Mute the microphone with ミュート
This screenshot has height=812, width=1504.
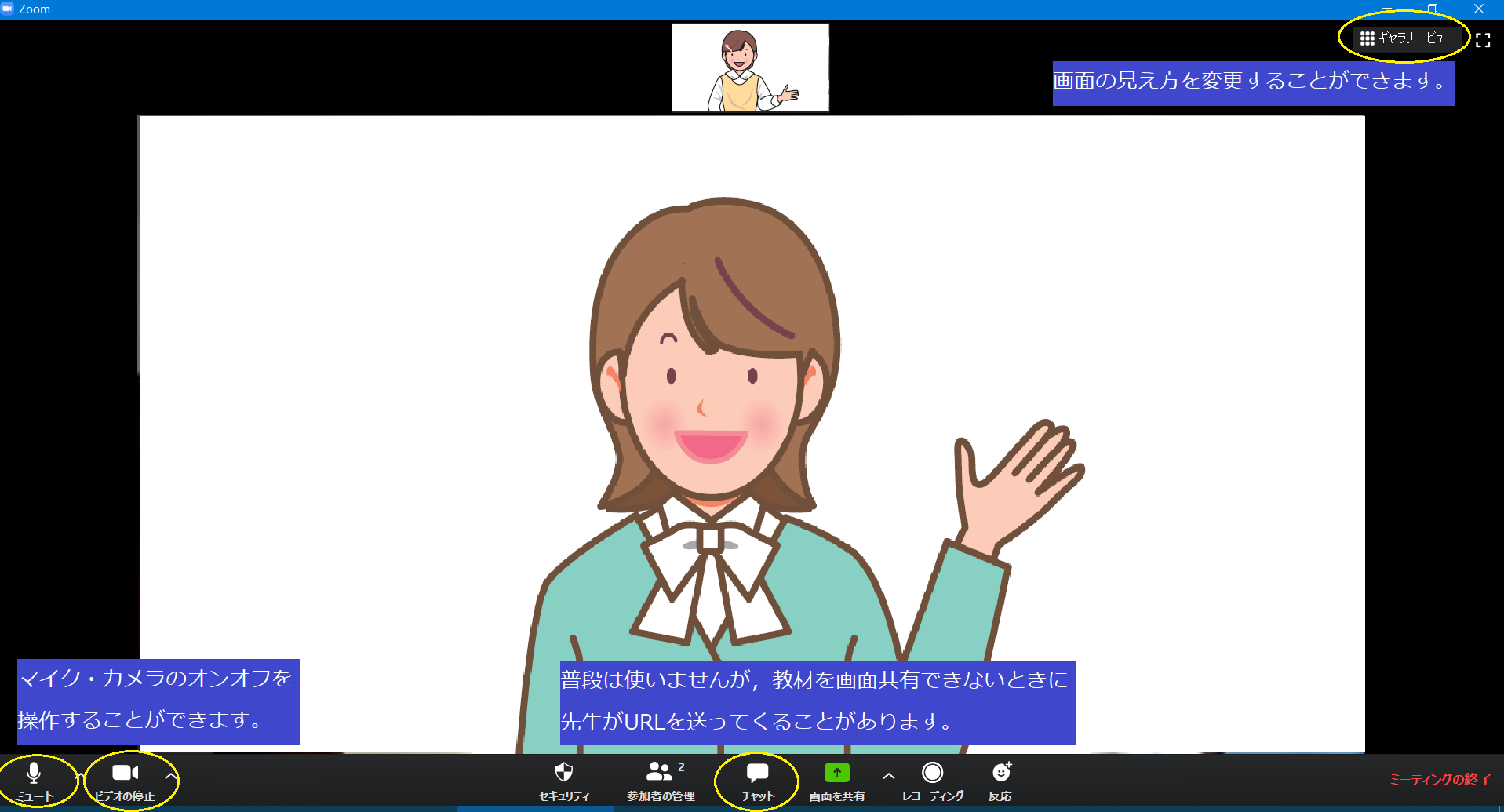pos(34,781)
